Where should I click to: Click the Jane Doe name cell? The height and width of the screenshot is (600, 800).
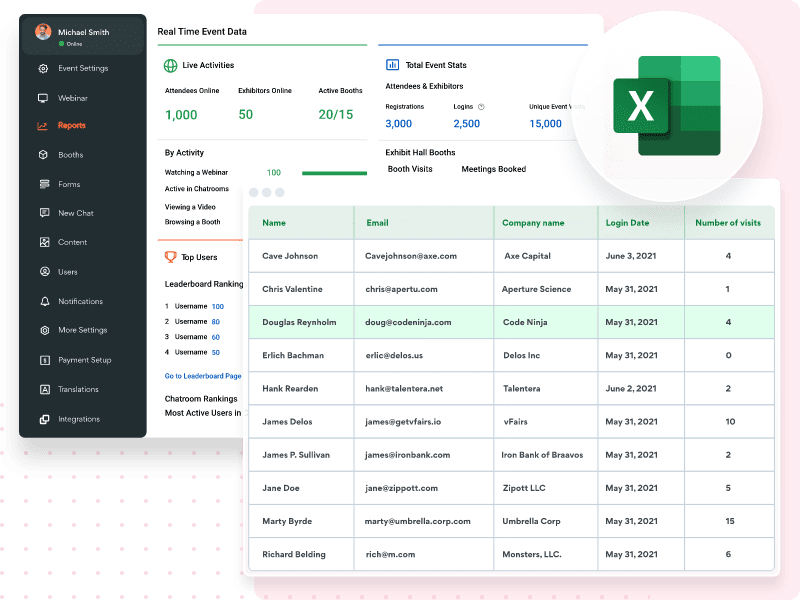pos(301,488)
